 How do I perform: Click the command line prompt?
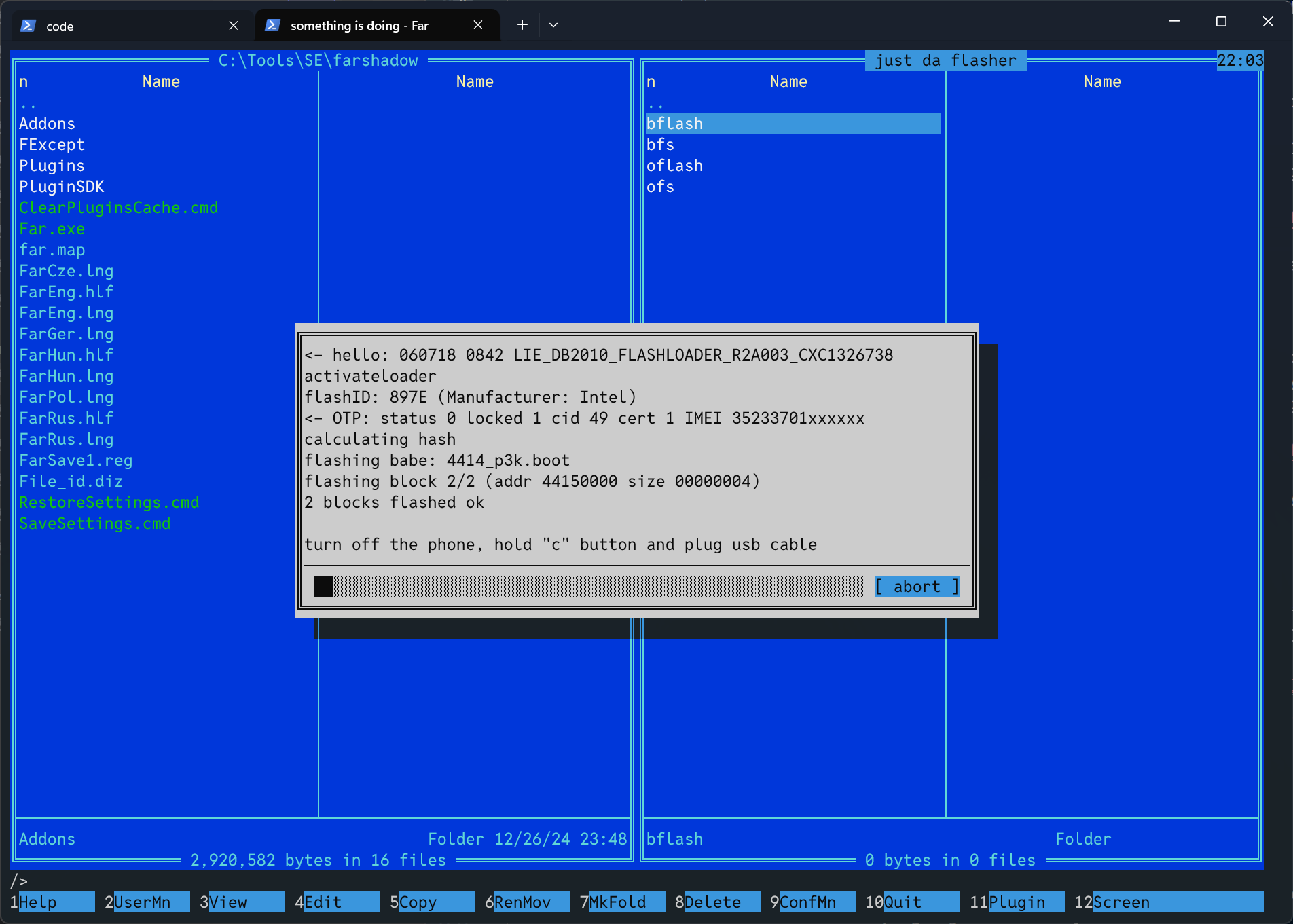pyautogui.click(x=19, y=881)
